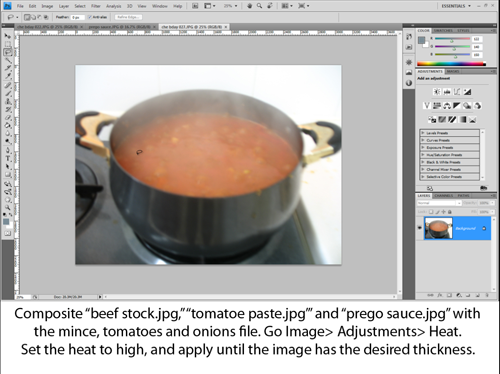500x374 pixels.
Task: Add a Channel Mixer adjustment
Action: [x=477, y=106]
